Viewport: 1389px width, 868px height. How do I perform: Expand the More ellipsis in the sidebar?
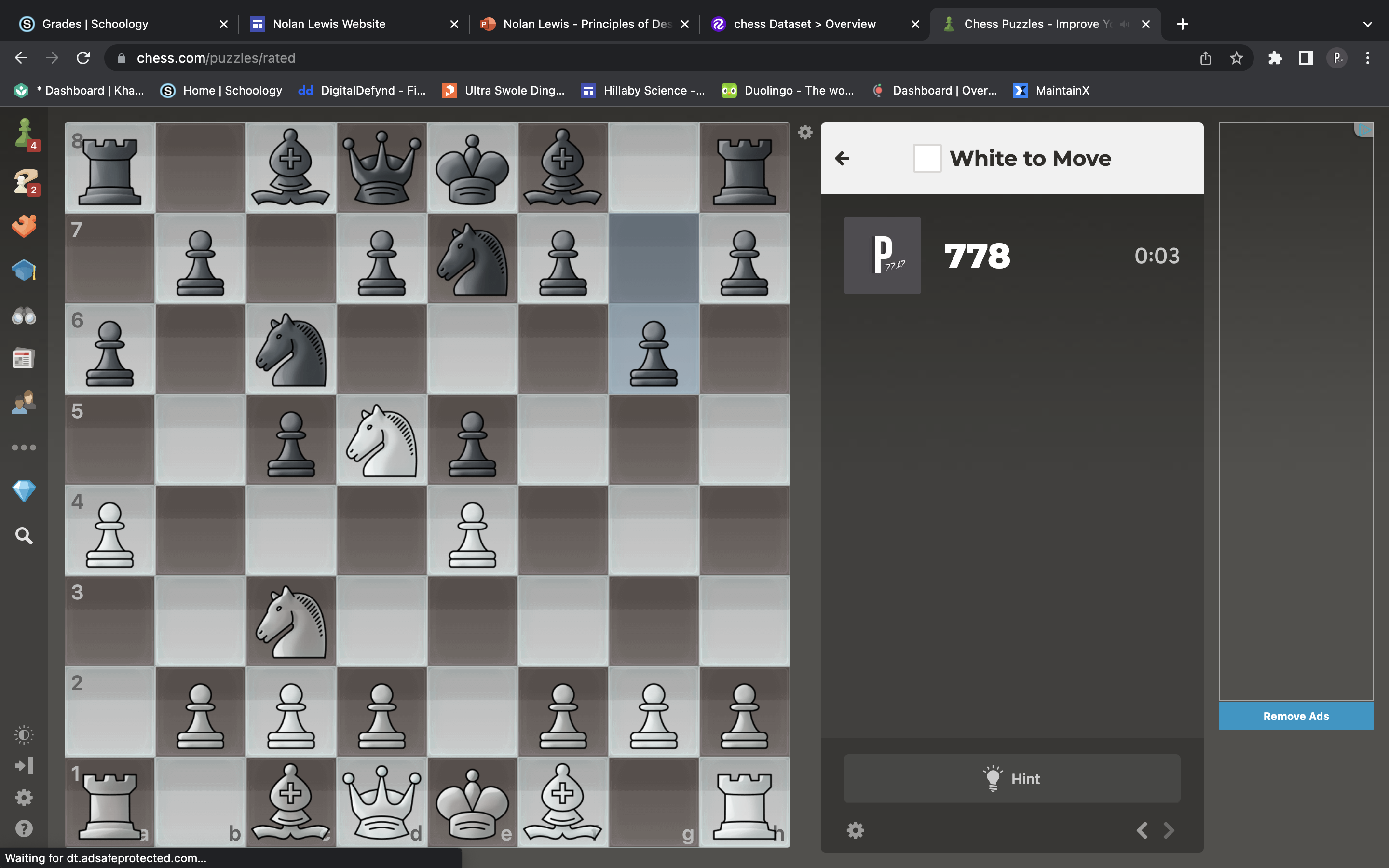coord(24,447)
